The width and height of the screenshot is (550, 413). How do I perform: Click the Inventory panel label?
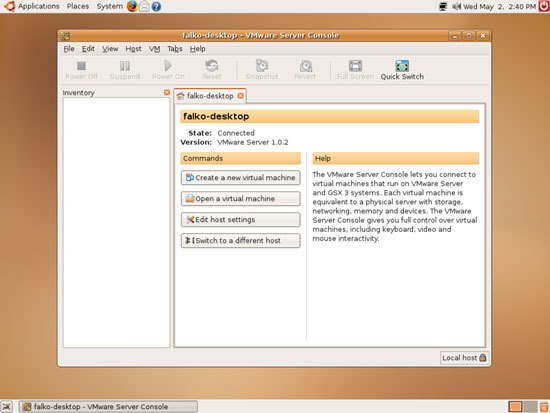[79, 93]
